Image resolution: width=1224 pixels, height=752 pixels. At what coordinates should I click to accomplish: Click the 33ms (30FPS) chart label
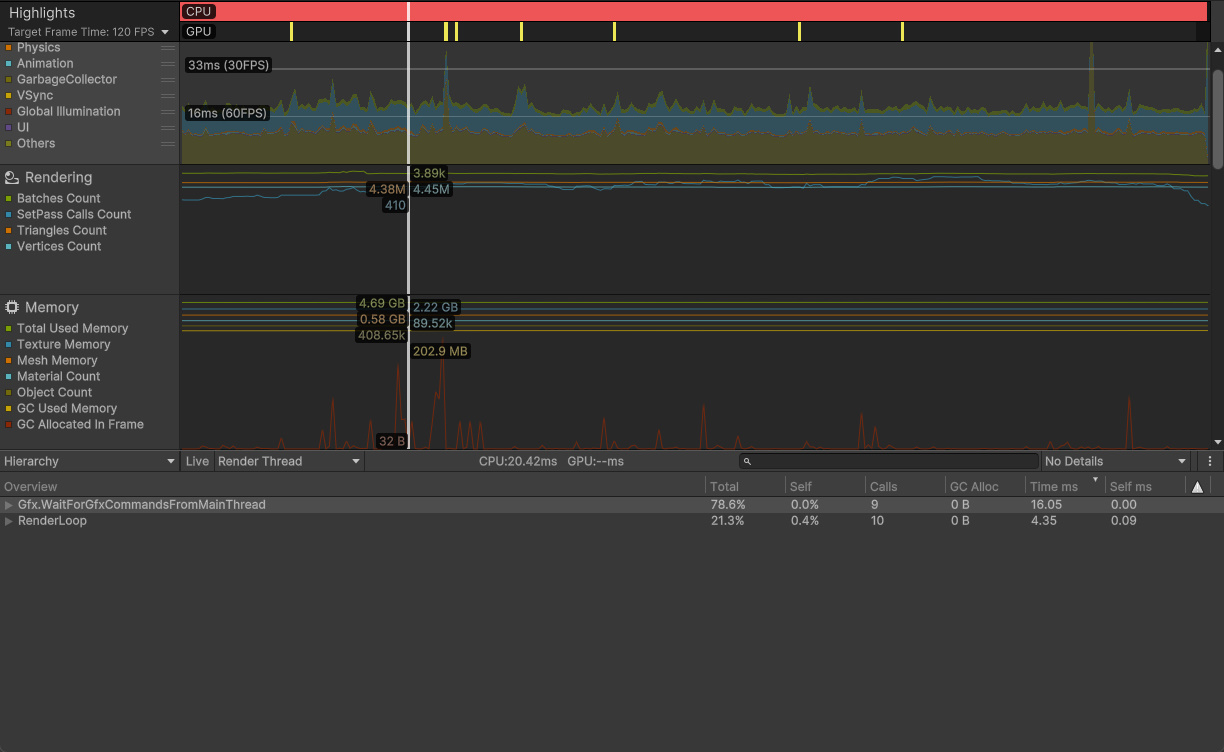point(228,65)
